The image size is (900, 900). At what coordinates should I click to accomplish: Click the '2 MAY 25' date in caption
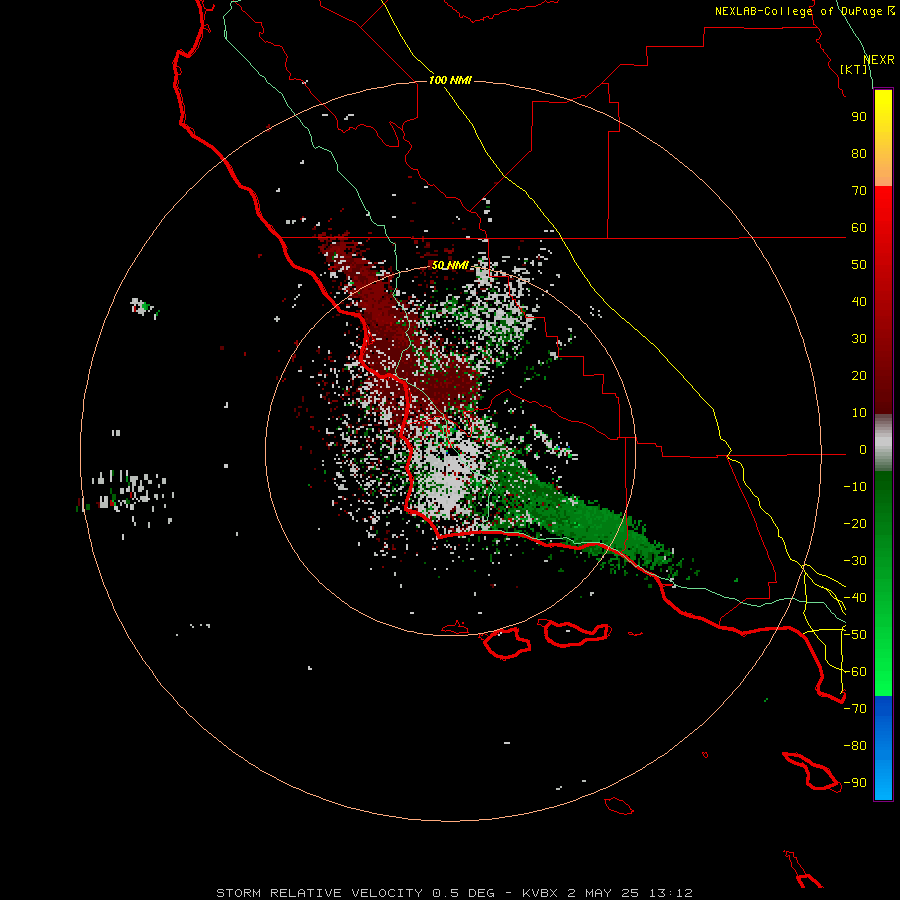pyautogui.click(x=604, y=893)
